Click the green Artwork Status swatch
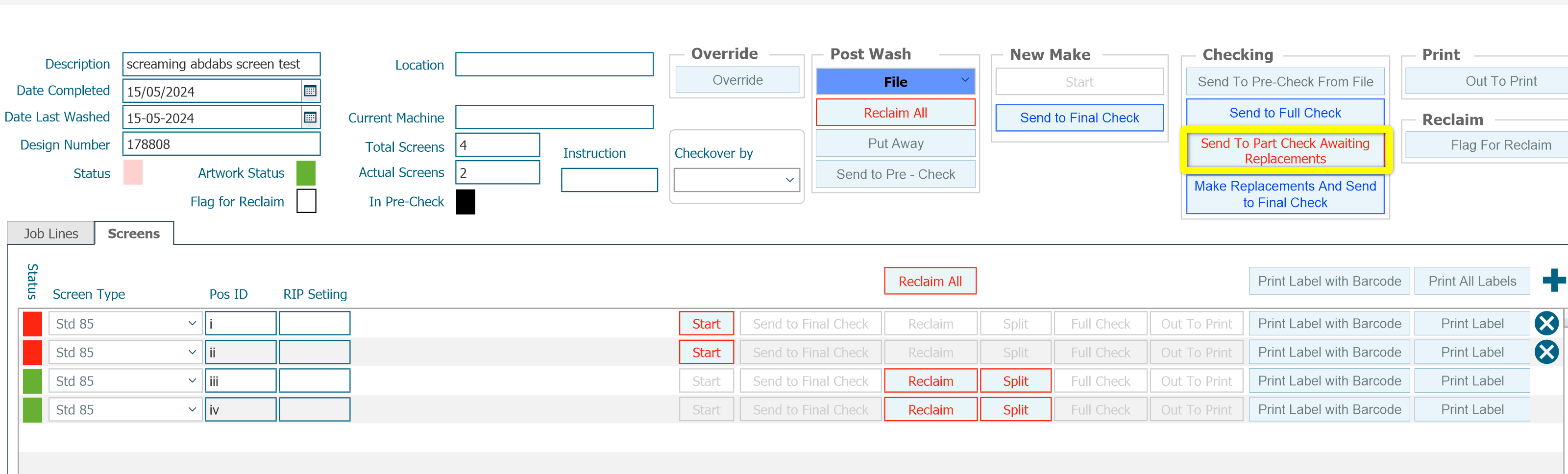This screenshot has width=1568, height=474. (306, 173)
